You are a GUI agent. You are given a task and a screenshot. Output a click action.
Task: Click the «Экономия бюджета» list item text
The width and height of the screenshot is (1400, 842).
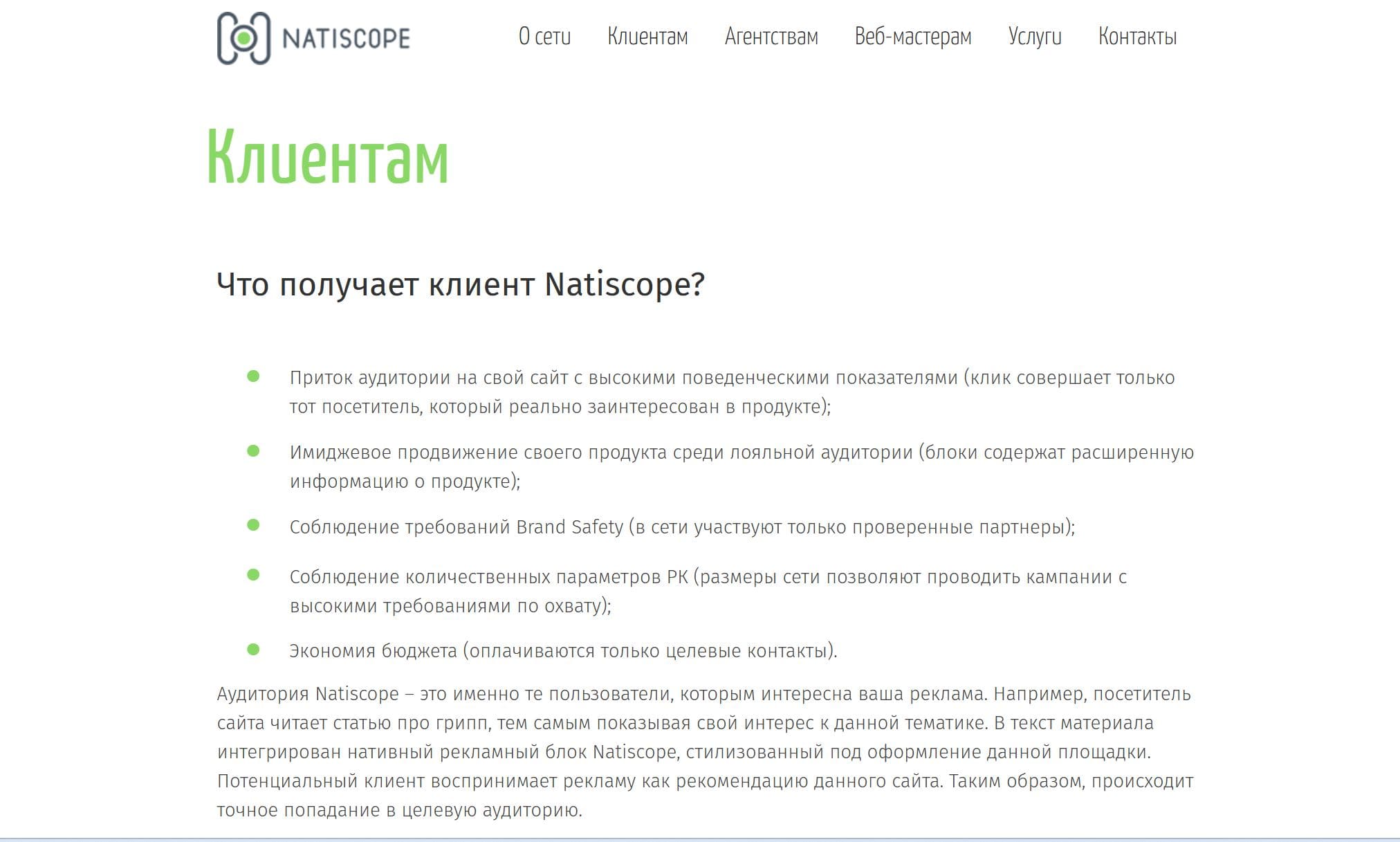(562, 651)
